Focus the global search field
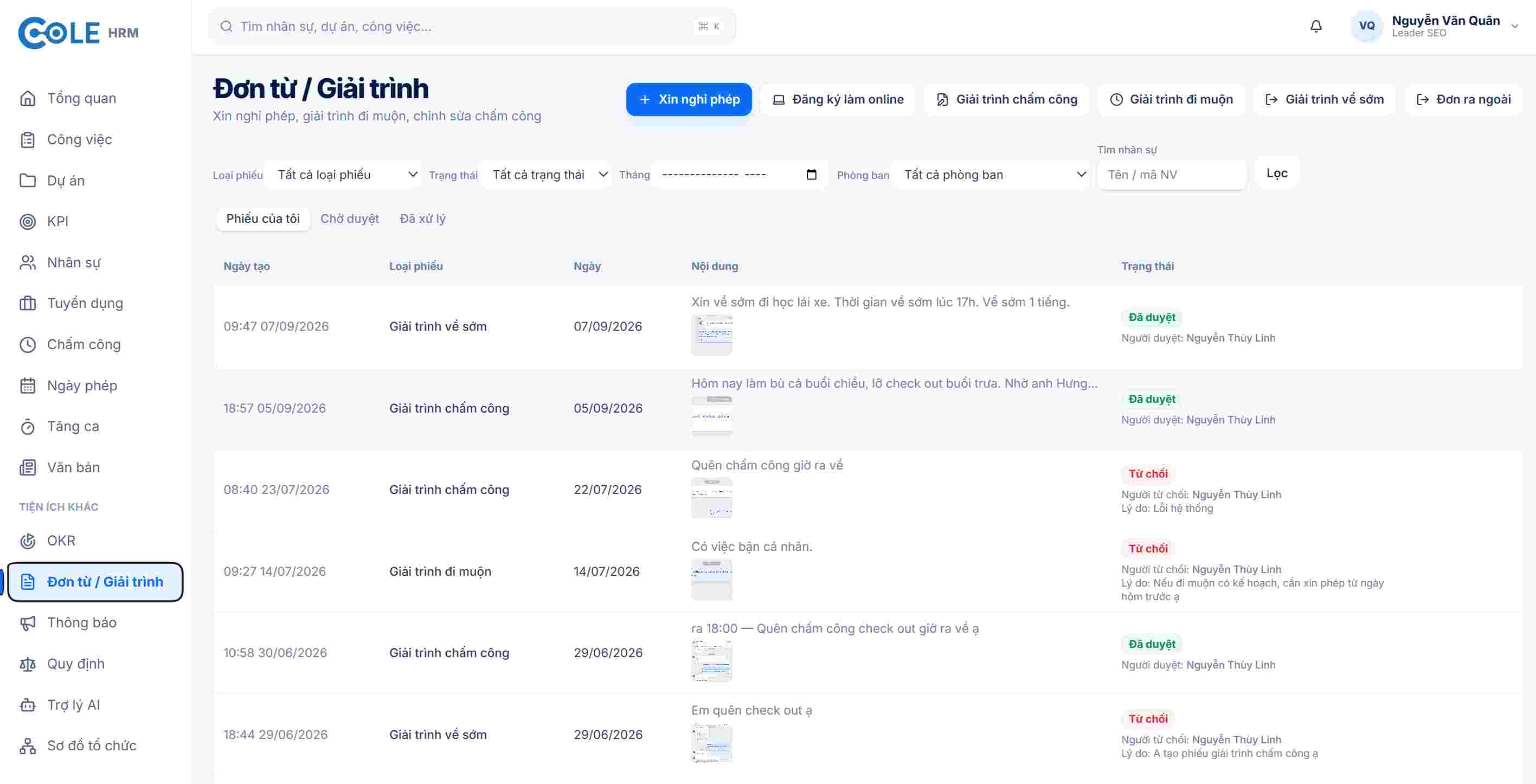Screen dimensions: 1536x784 tap(472, 26)
